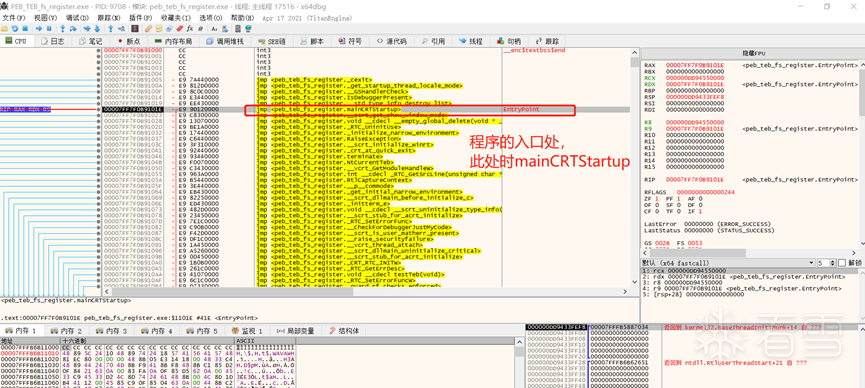Open the patches icon (bandage) in toolbar
The height and width of the screenshot is (388, 865).
tap(148, 28)
